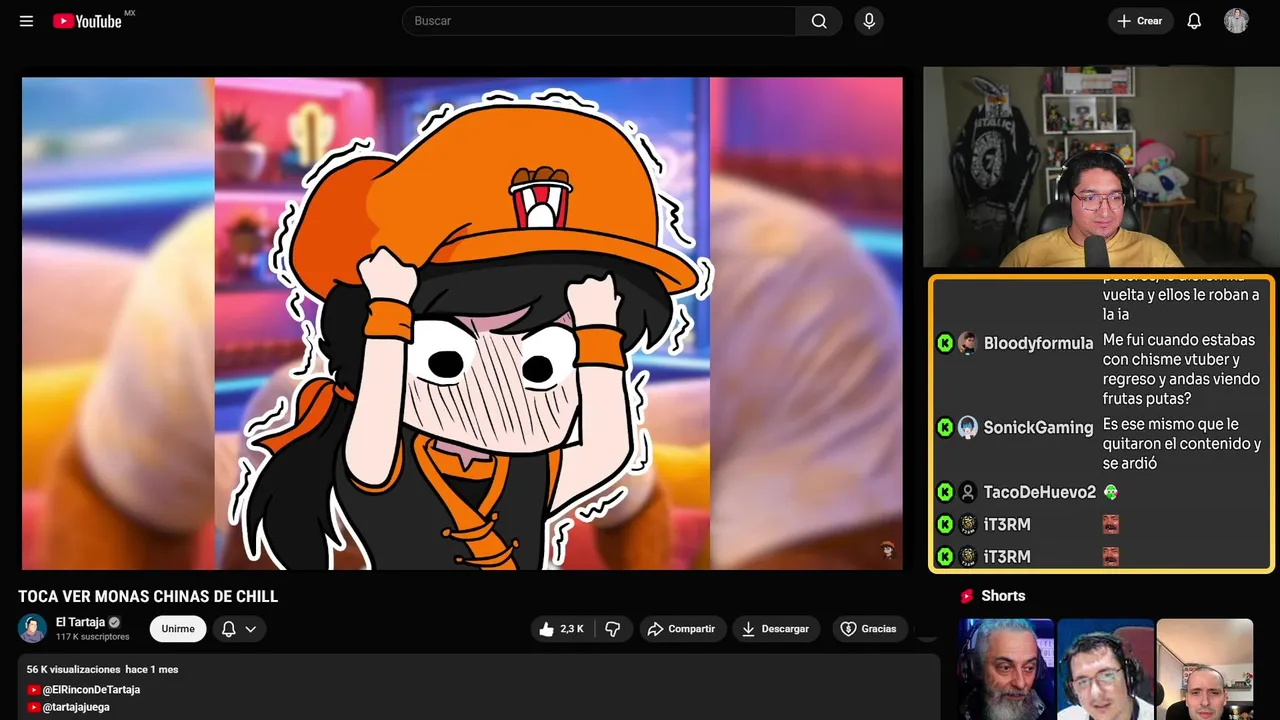Click the Shorts section header
Screen dimensions: 1280x720
click(x=1003, y=596)
